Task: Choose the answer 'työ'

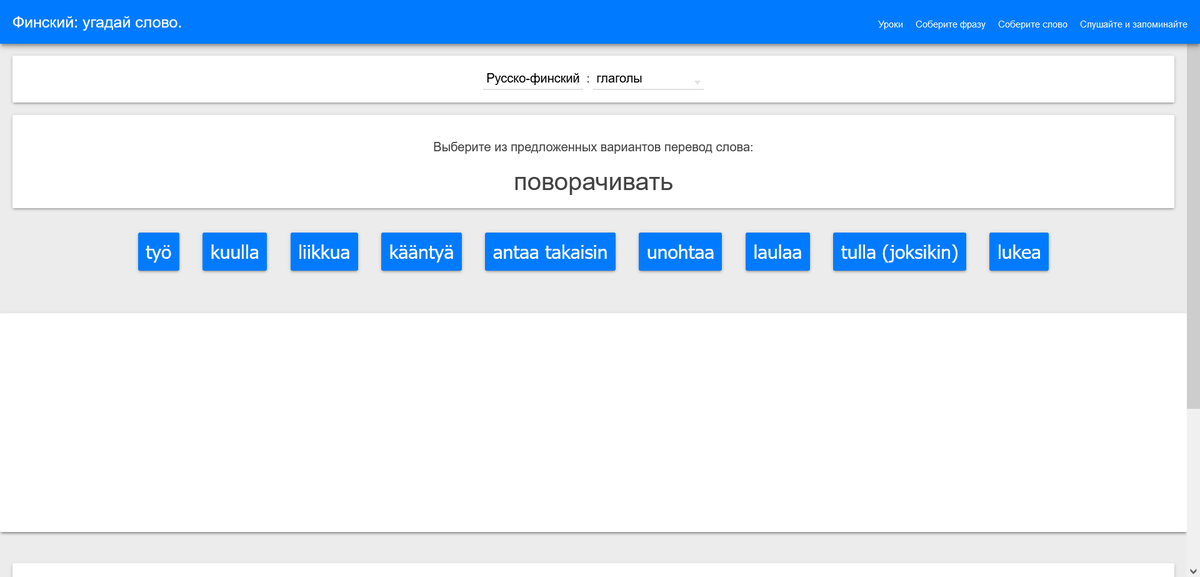Action: (x=159, y=252)
